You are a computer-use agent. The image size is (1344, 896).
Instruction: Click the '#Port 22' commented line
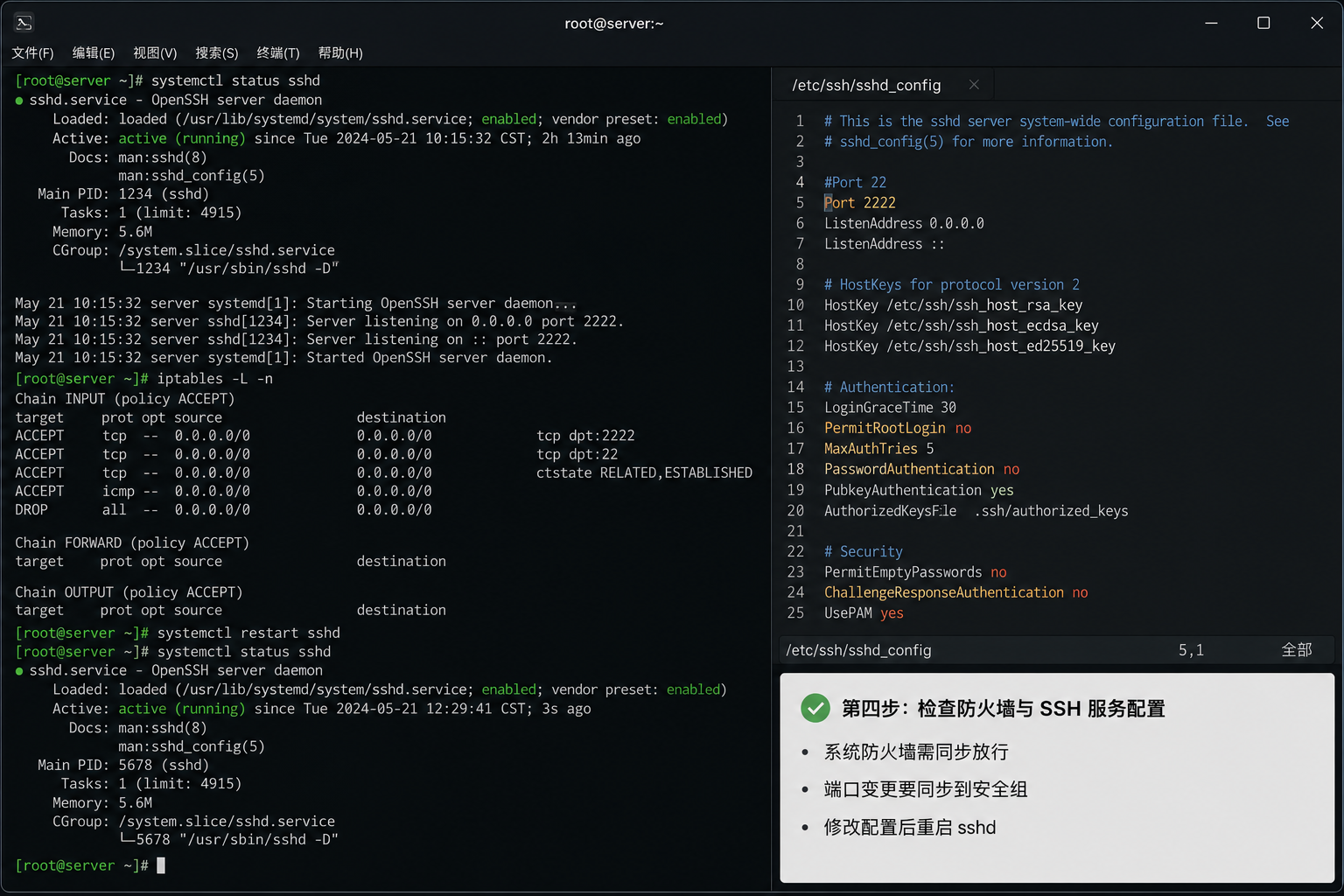tap(855, 182)
